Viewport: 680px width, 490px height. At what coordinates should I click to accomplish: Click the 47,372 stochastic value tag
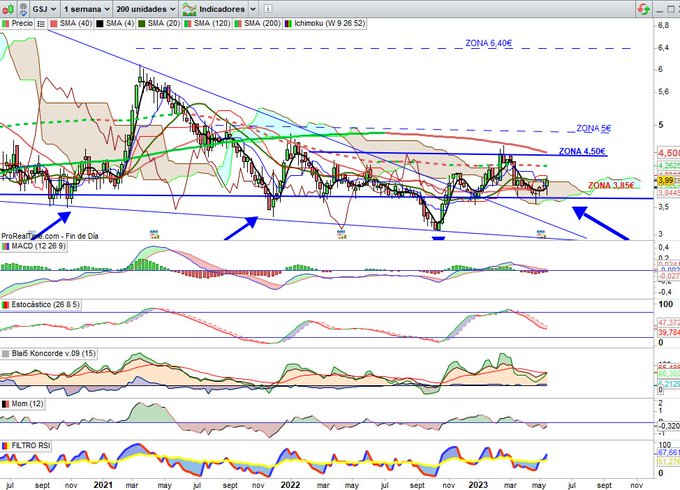(x=669, y=323)
